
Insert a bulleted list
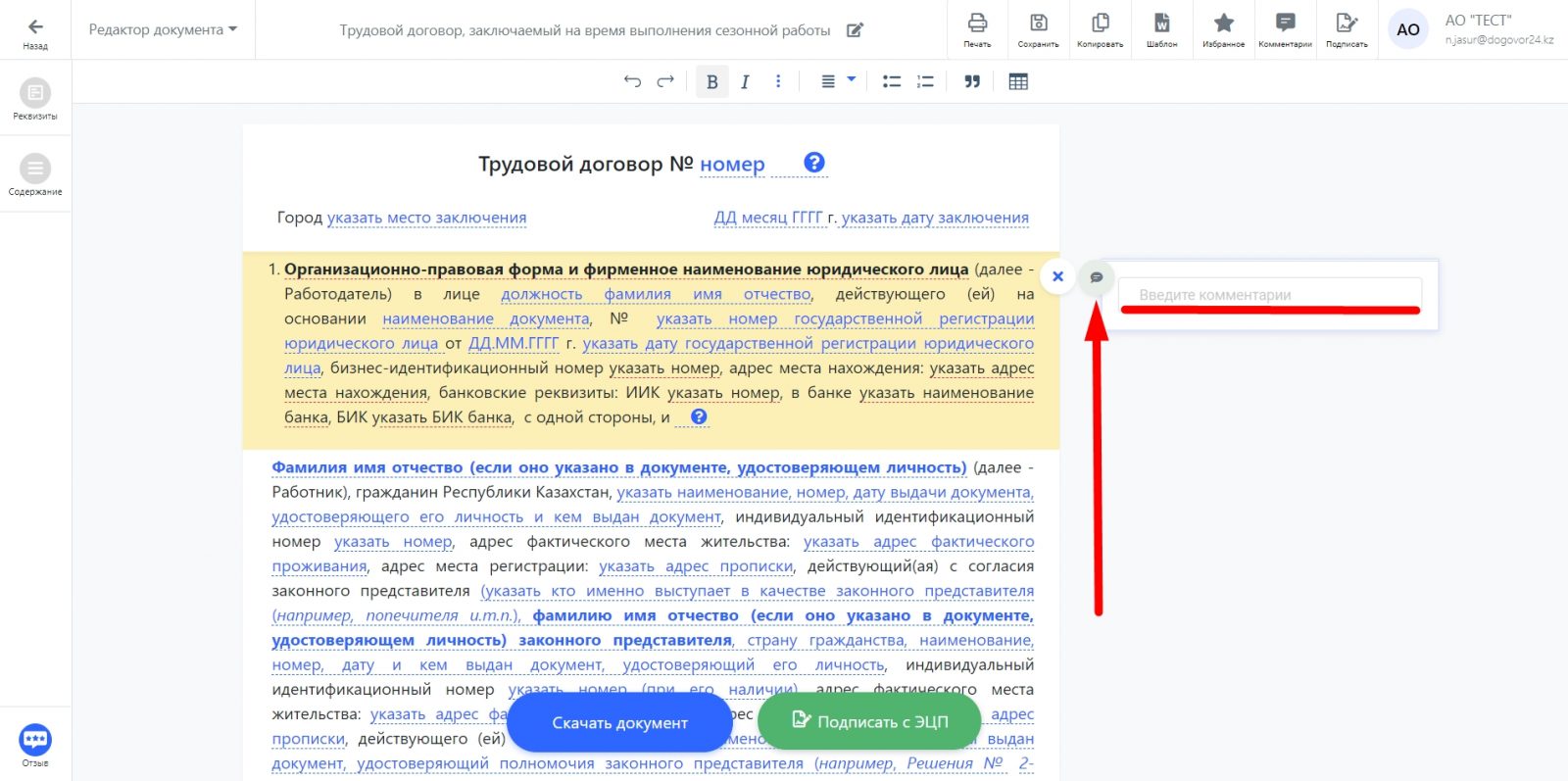892,81
